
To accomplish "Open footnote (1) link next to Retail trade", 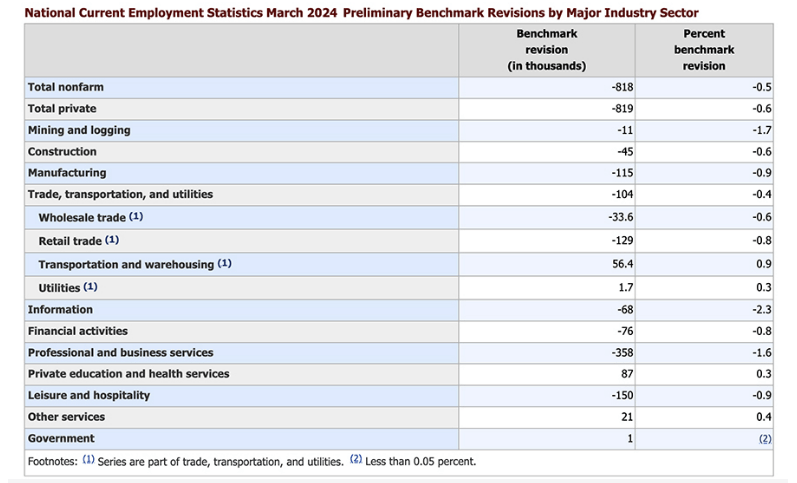I will (112, 240).
